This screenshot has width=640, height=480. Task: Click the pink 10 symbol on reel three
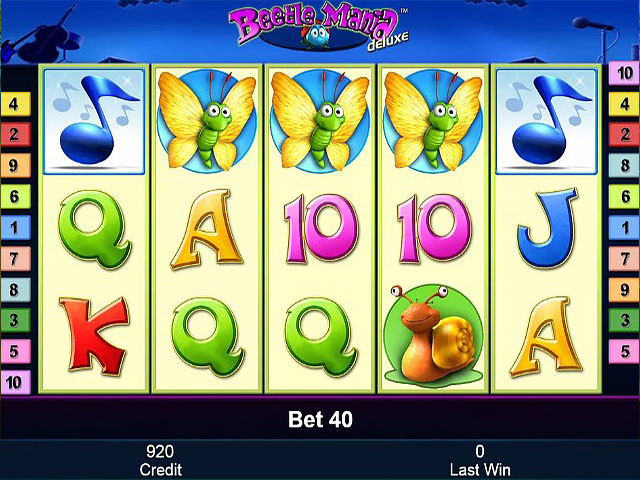point(321,228)
